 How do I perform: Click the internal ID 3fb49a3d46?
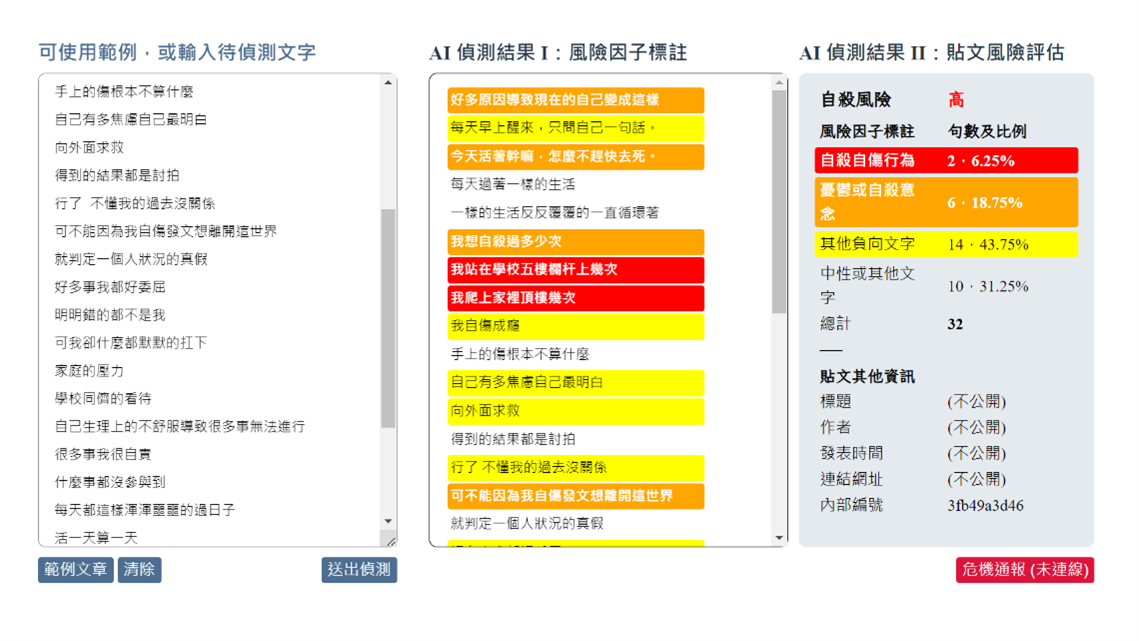[x=985, y=506]
